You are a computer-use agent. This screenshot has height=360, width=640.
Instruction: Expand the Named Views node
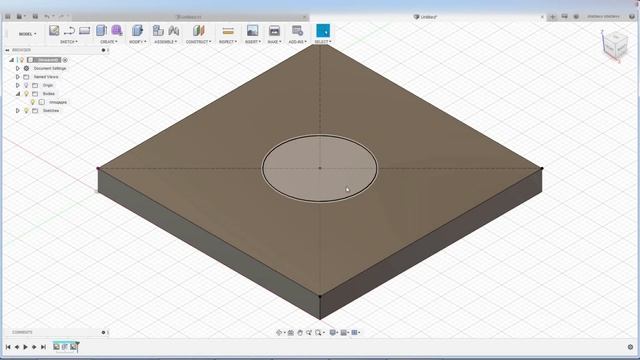click(18, 77)
